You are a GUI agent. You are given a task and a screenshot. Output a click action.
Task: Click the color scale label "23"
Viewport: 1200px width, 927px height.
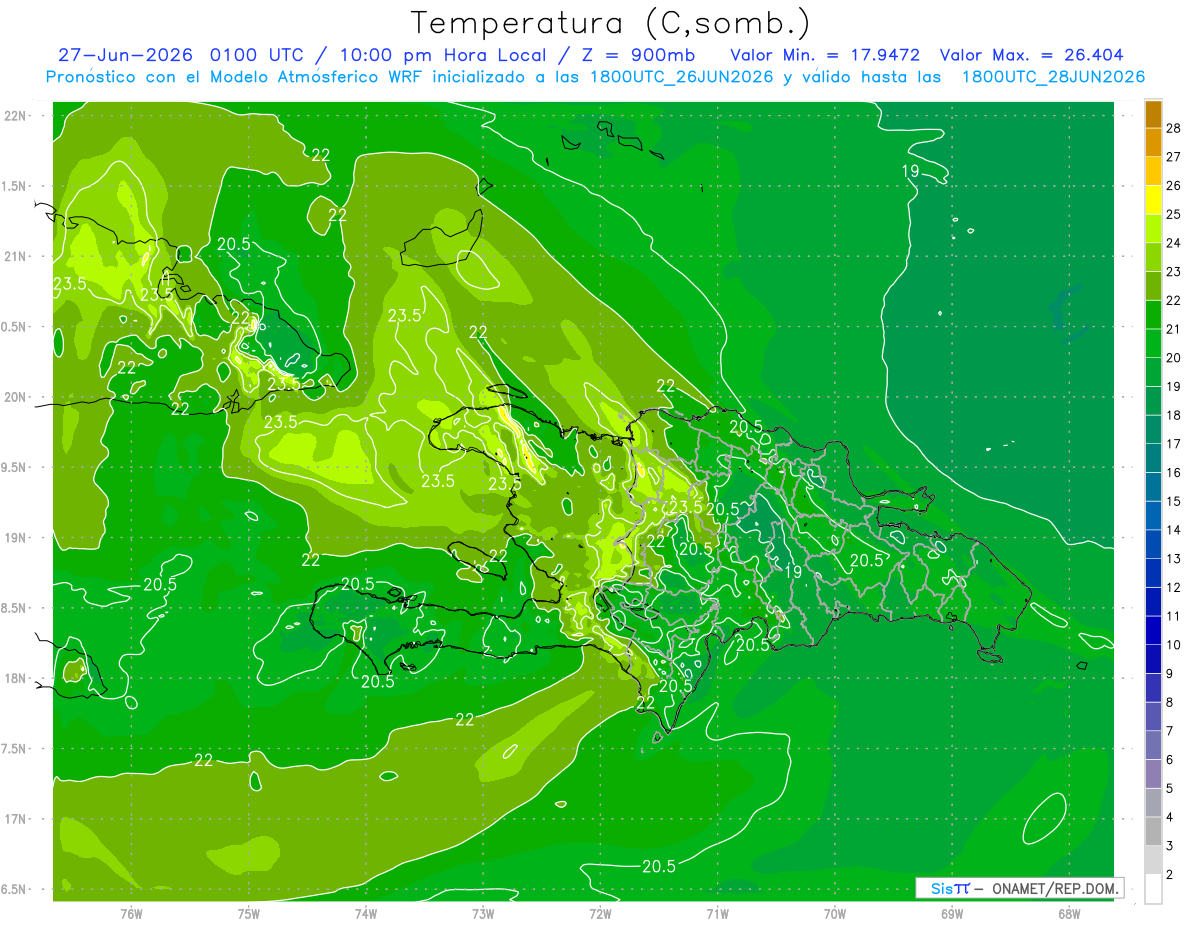[x=1174, y=272]
